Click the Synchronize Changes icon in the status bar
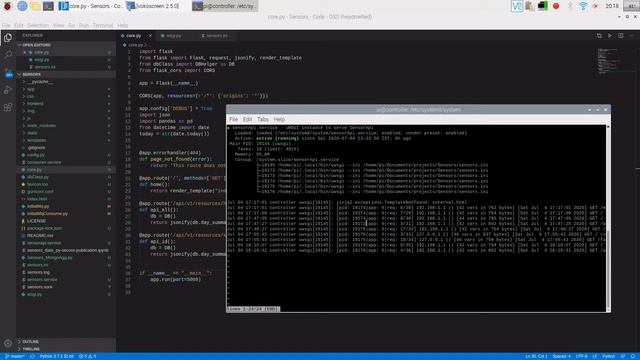Viewport: 640px width, 360px height. coord(32,356)
